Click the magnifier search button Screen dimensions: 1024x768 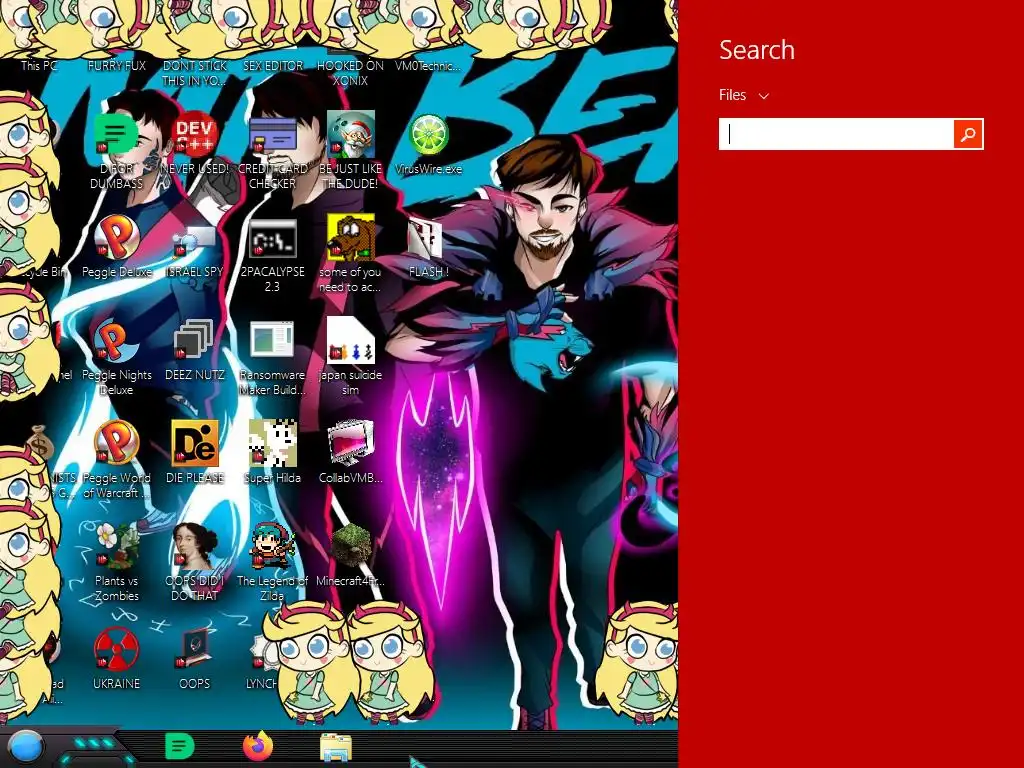pos(968,135)
